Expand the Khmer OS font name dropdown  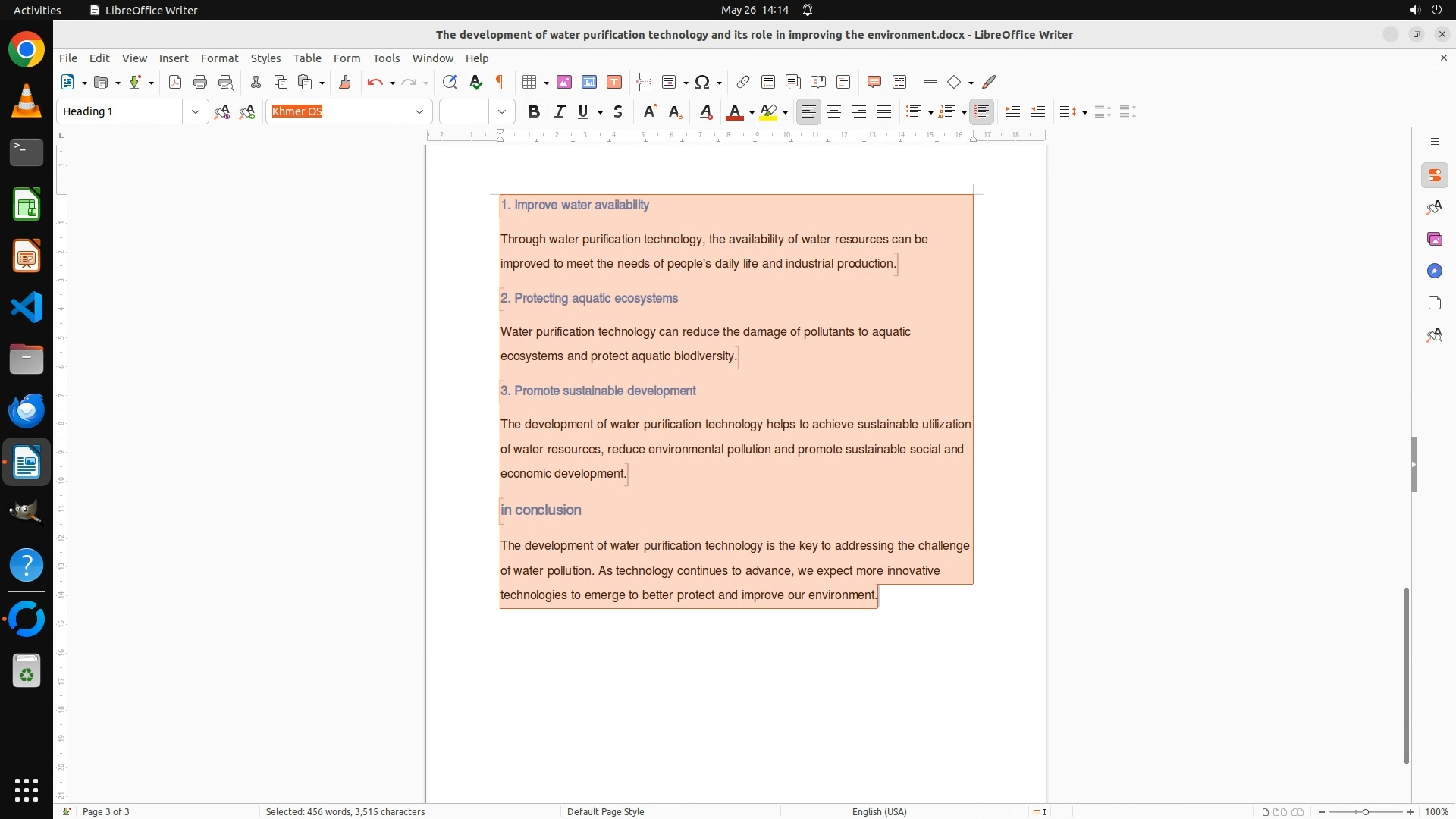[x=419, y=111]
